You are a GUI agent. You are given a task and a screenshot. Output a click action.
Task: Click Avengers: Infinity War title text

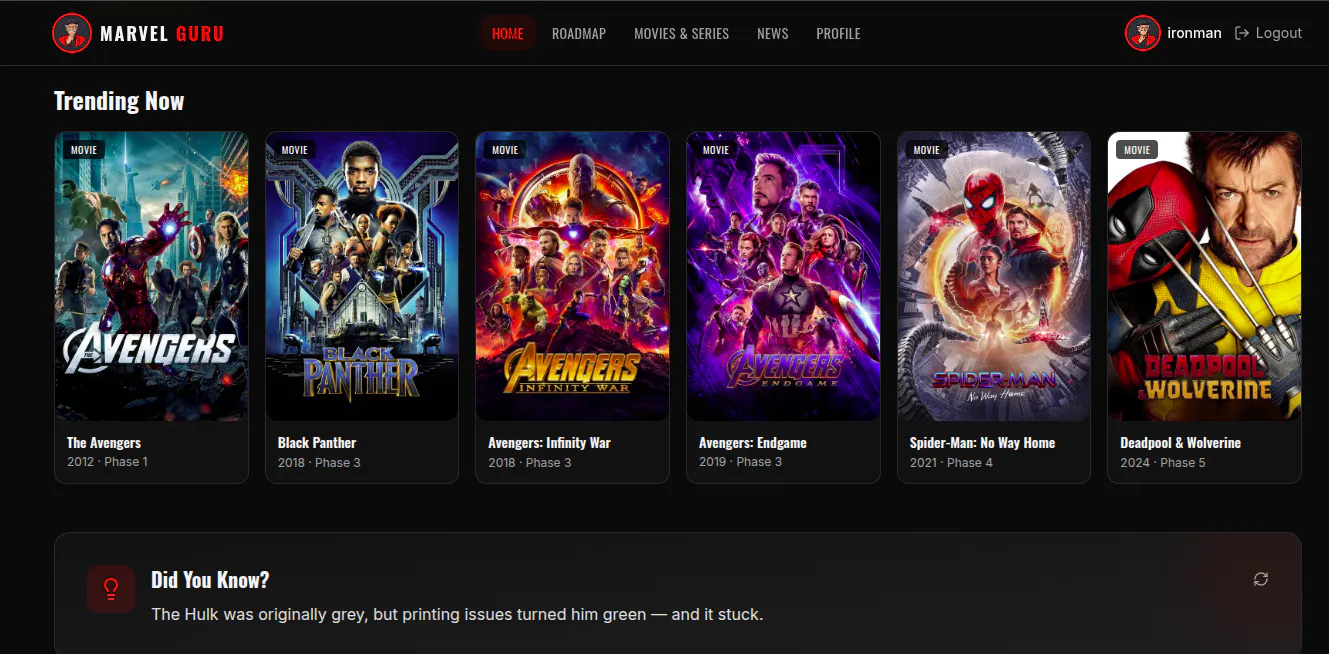(549, 442)
